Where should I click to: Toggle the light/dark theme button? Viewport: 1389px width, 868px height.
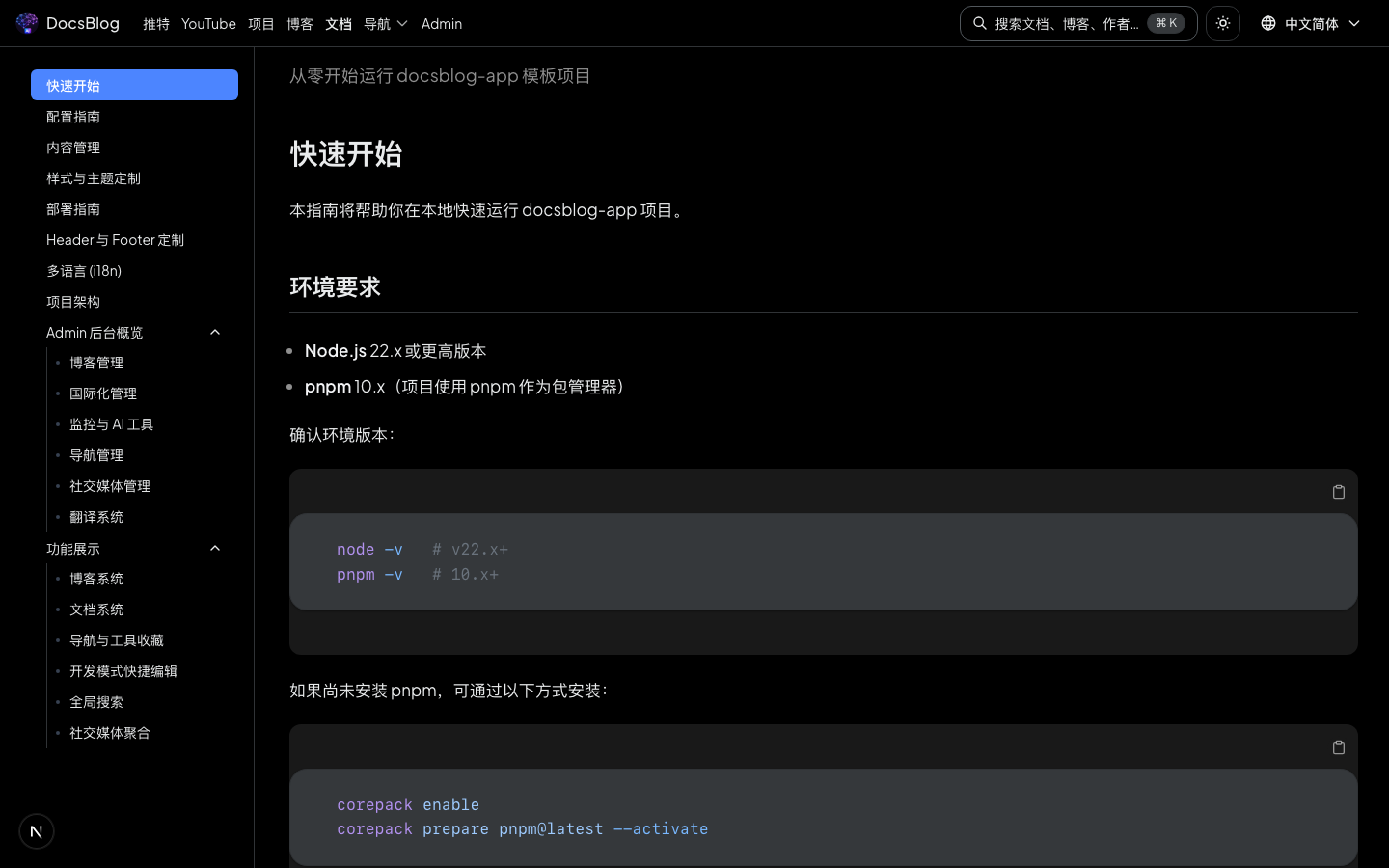1222,23
